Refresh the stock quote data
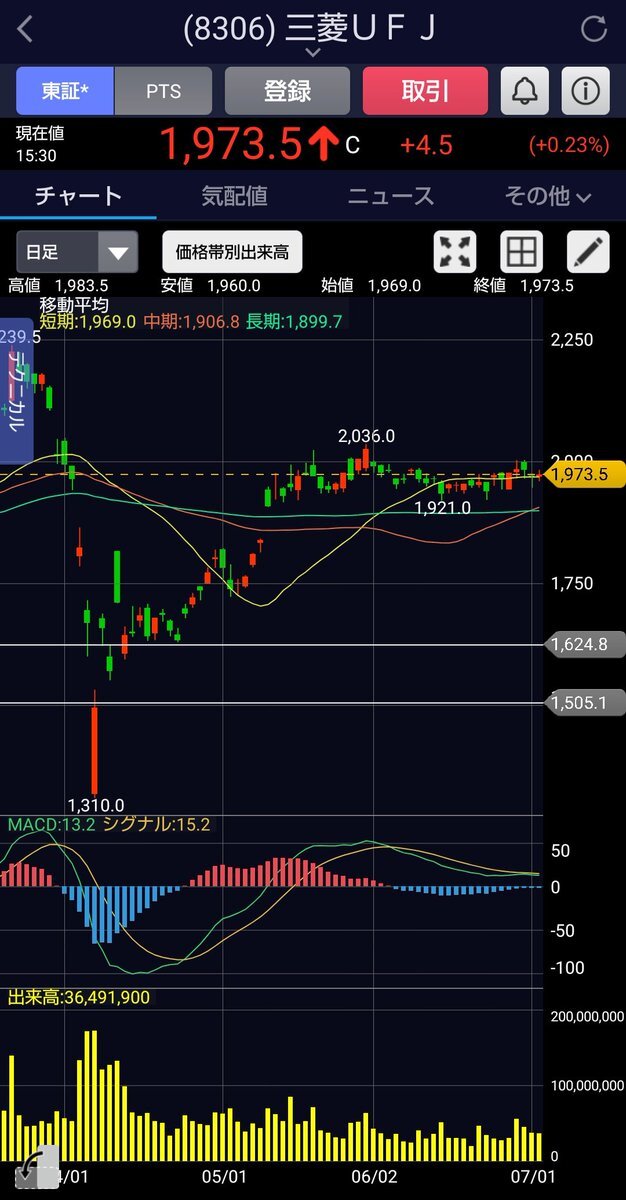 click(594, 30)
